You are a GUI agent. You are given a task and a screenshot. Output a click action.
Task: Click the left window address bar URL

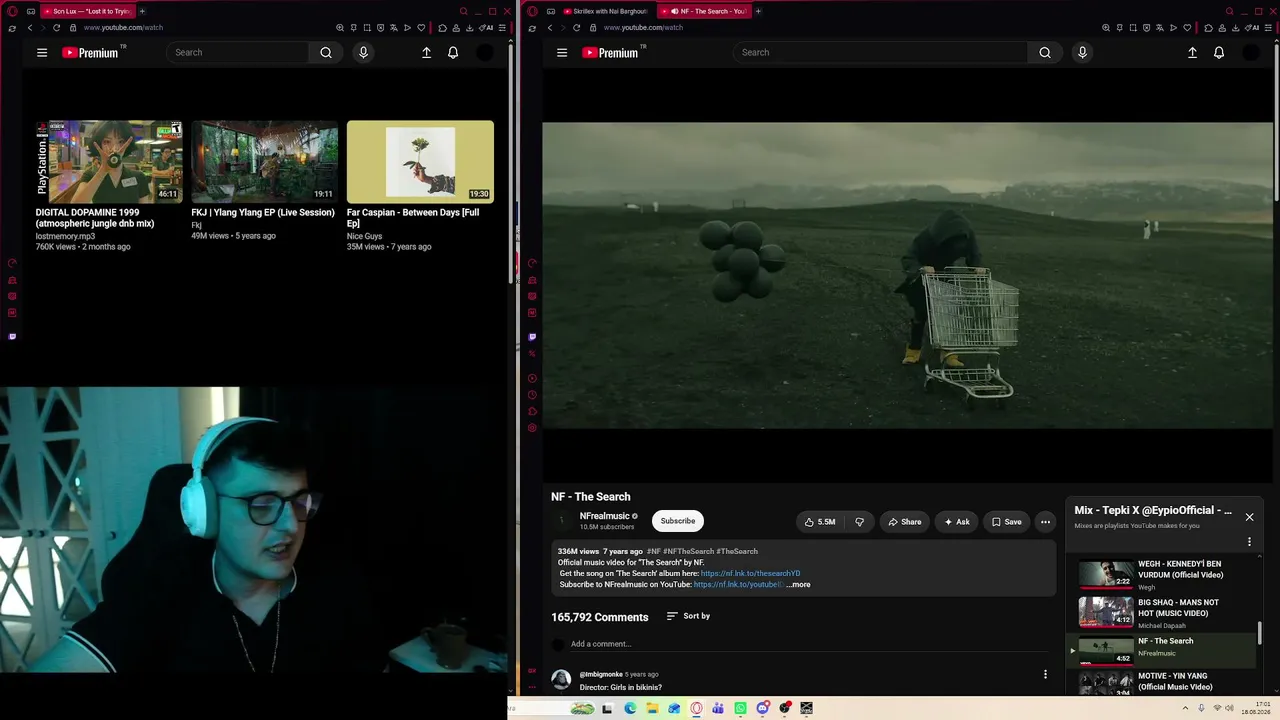coord(123,28)
